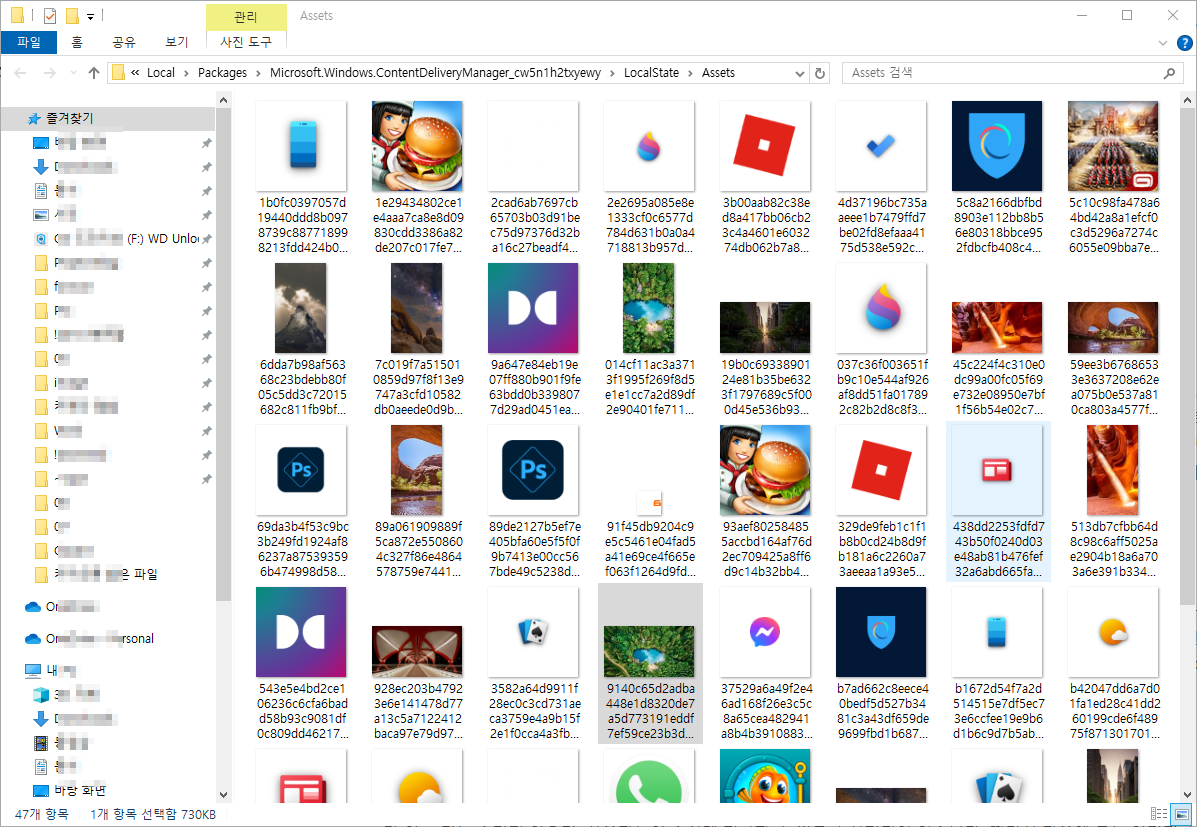Go up one folder level

94,73
